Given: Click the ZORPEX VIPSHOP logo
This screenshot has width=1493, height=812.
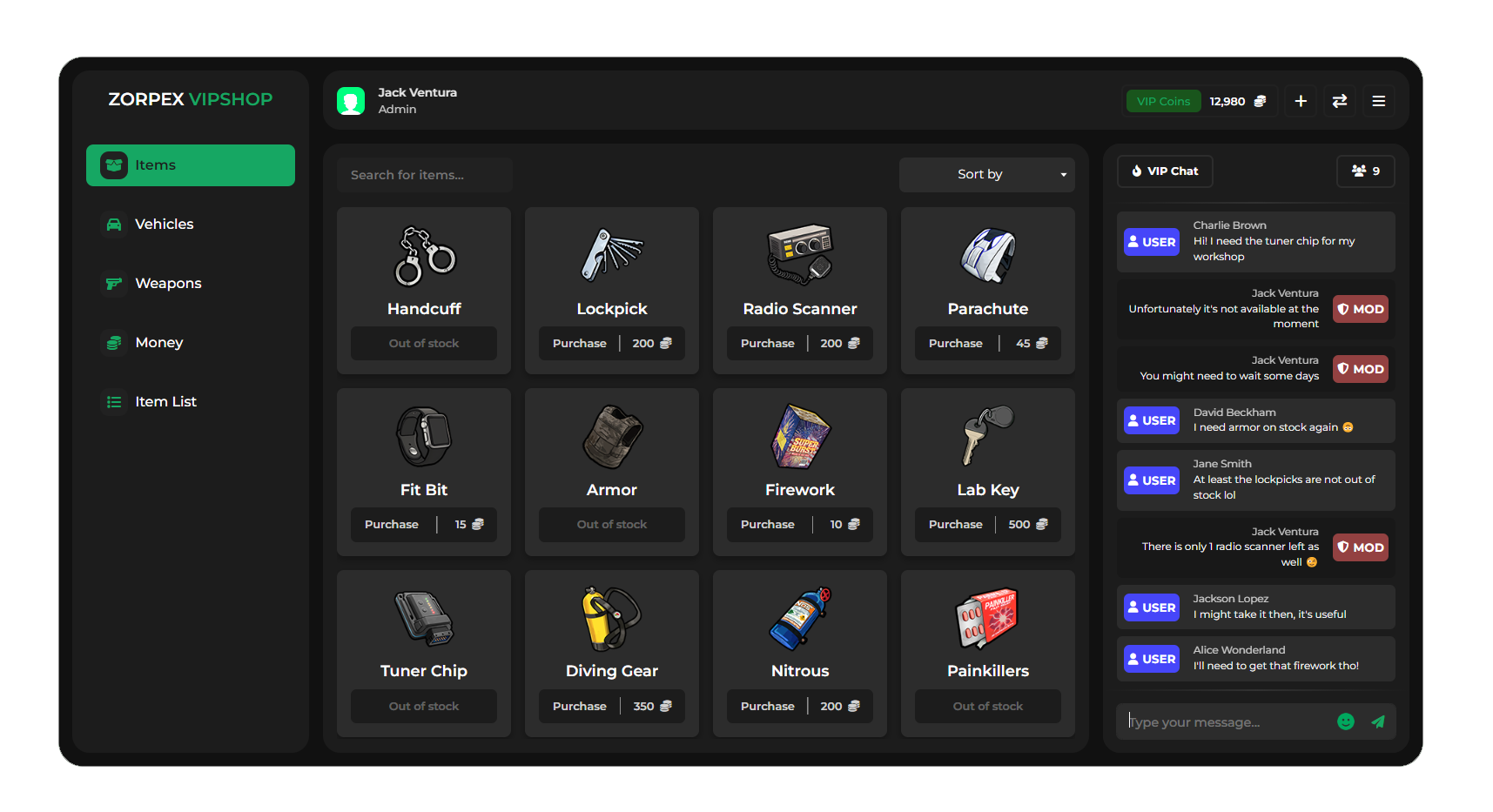Looking at the screenshot, I should coord(191,99).
